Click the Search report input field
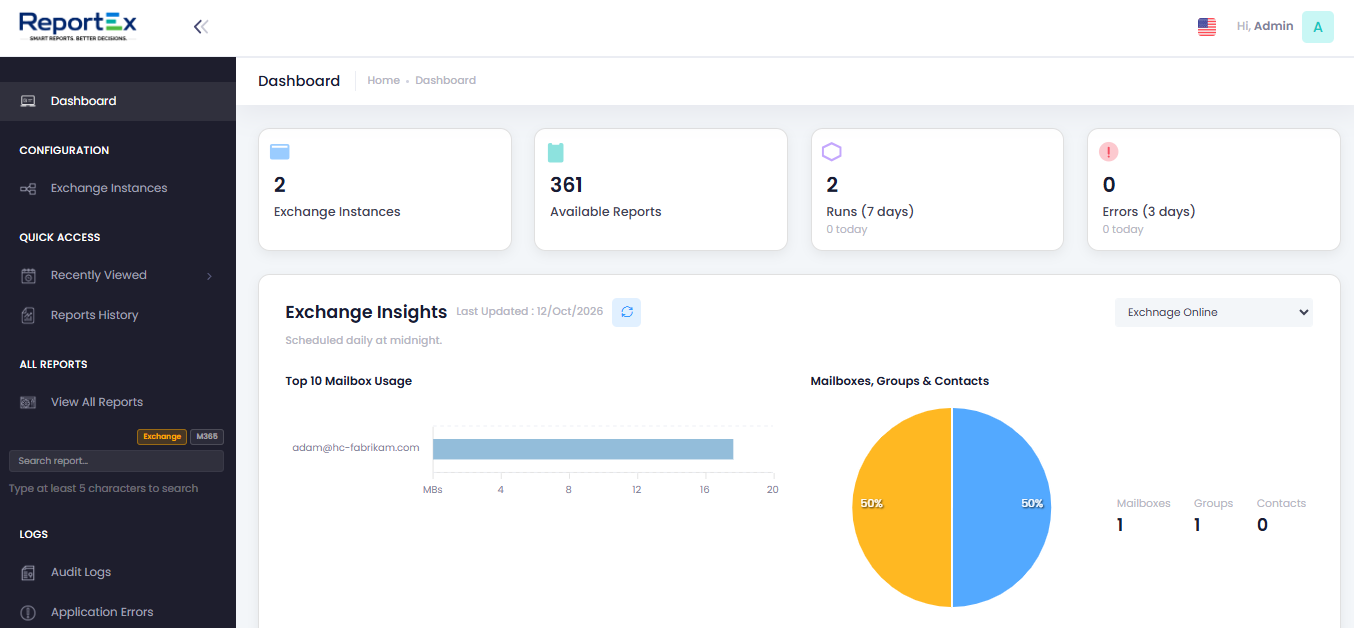The image size is (1354, 628). click(x=116, y=461)
